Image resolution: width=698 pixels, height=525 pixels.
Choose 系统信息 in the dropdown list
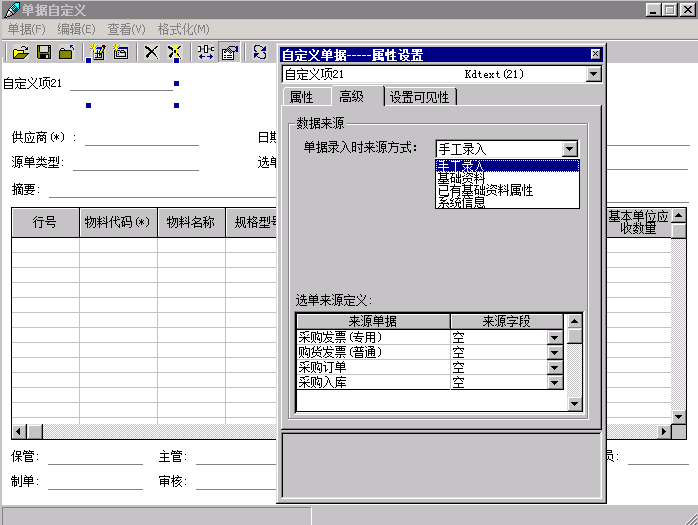(461, 202)
